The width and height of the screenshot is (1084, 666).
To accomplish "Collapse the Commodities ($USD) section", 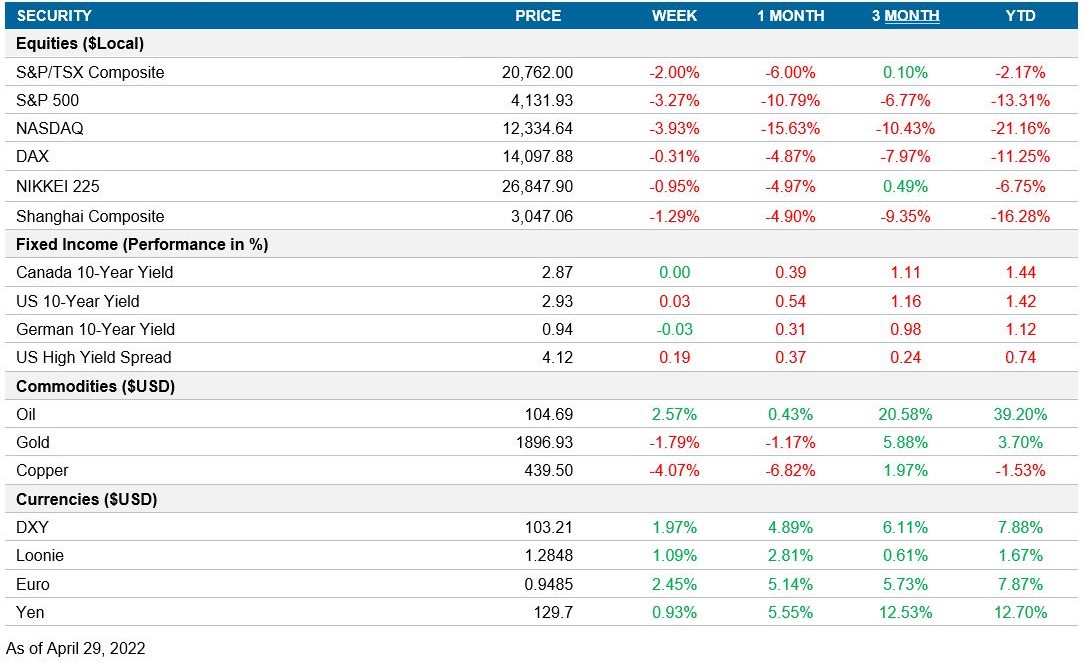I will (x=89, y=386).
